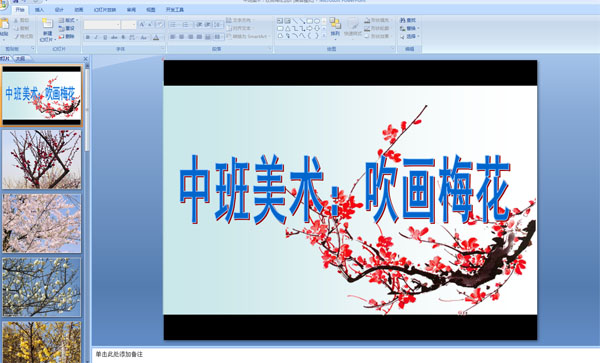The image size is (600, 363).
Task: Click the Replace (替换) button
Action: coord(409,28)
